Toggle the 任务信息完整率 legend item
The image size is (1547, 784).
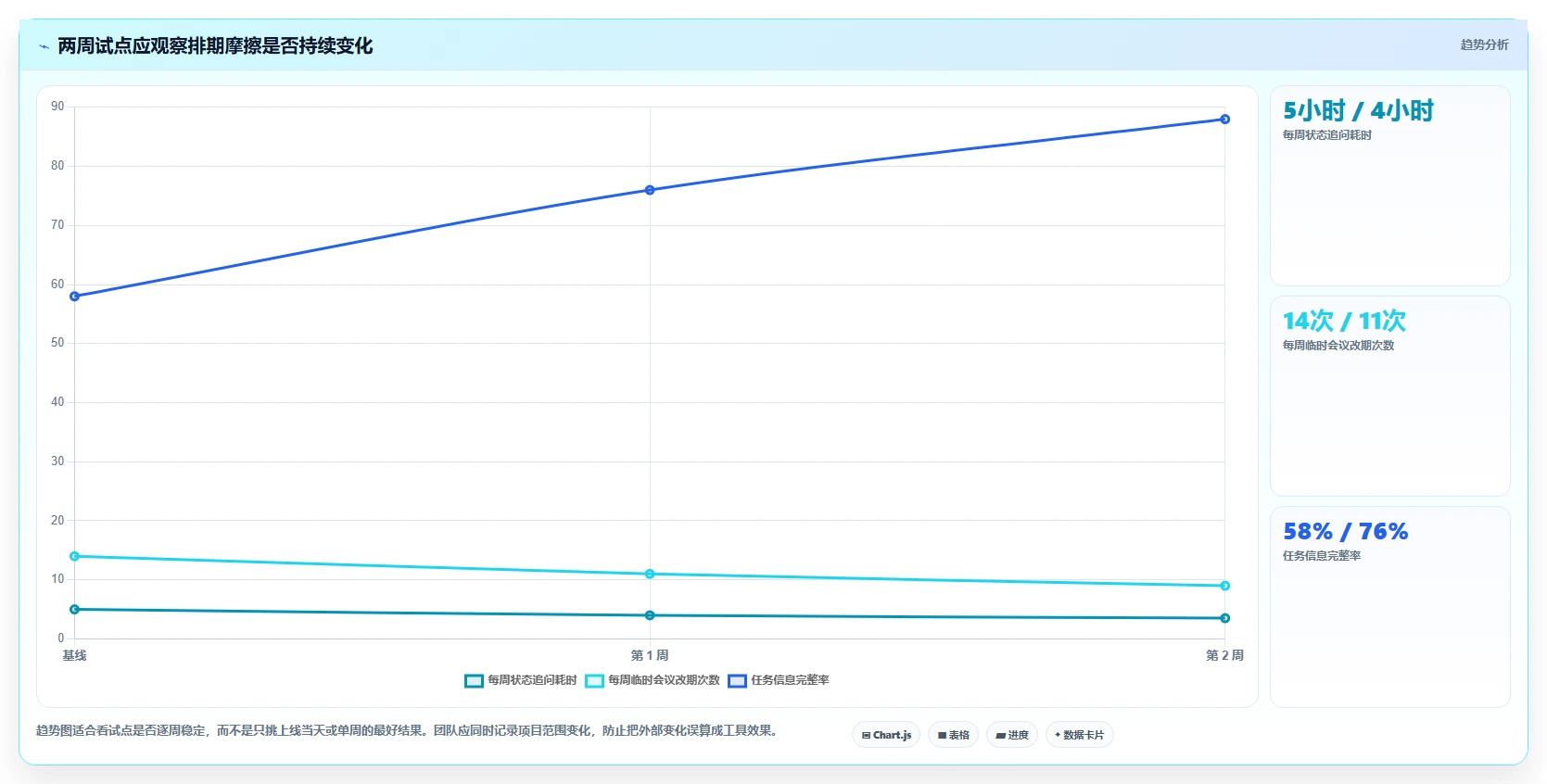[x=779, y=680]
